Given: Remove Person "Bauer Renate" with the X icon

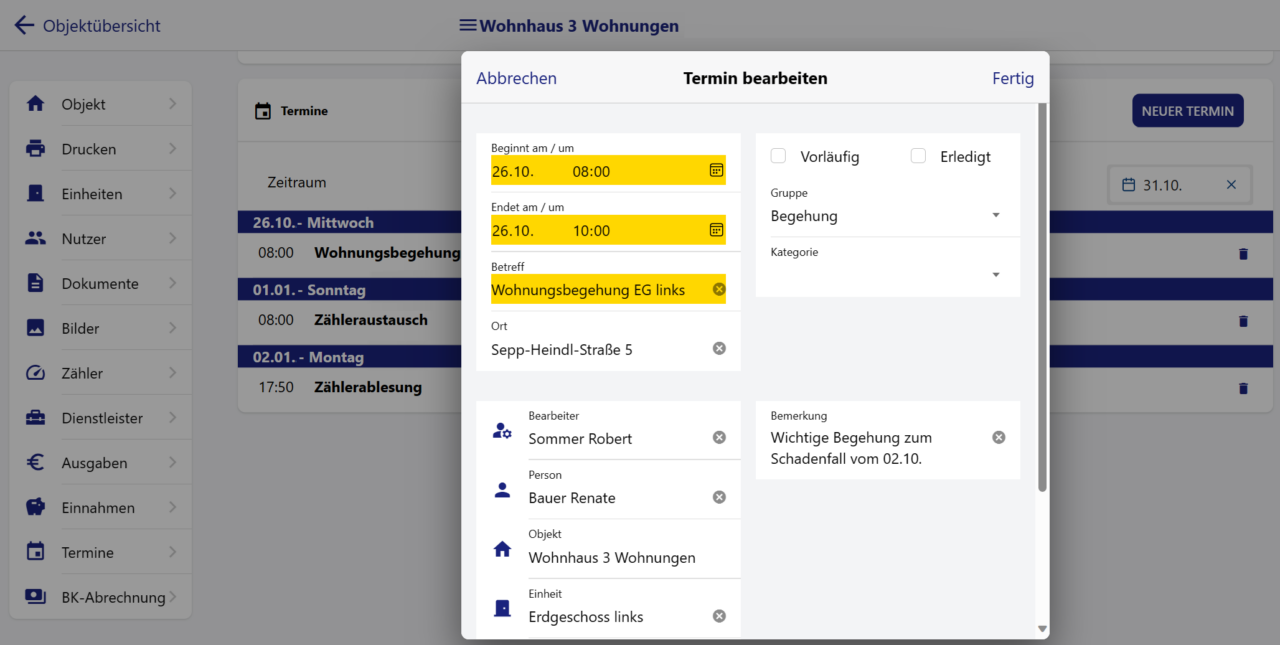Looking at the screenshot, I should point(718,496).
